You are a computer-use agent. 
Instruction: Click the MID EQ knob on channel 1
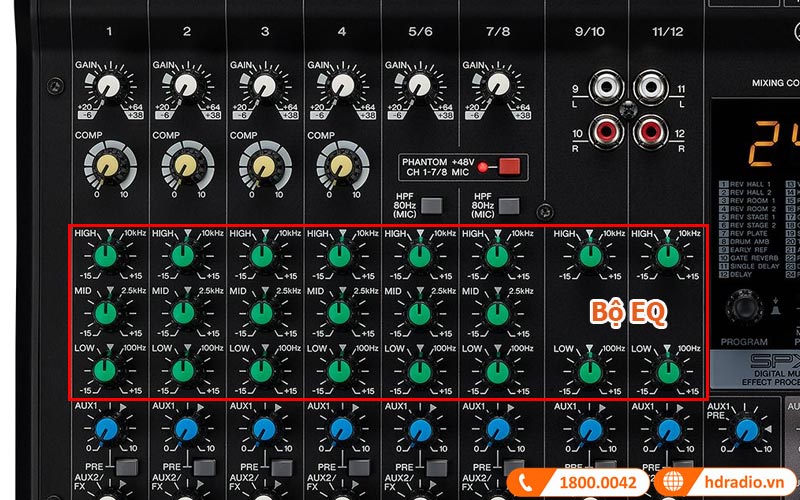pyautogui.click(x=106, y=313)
